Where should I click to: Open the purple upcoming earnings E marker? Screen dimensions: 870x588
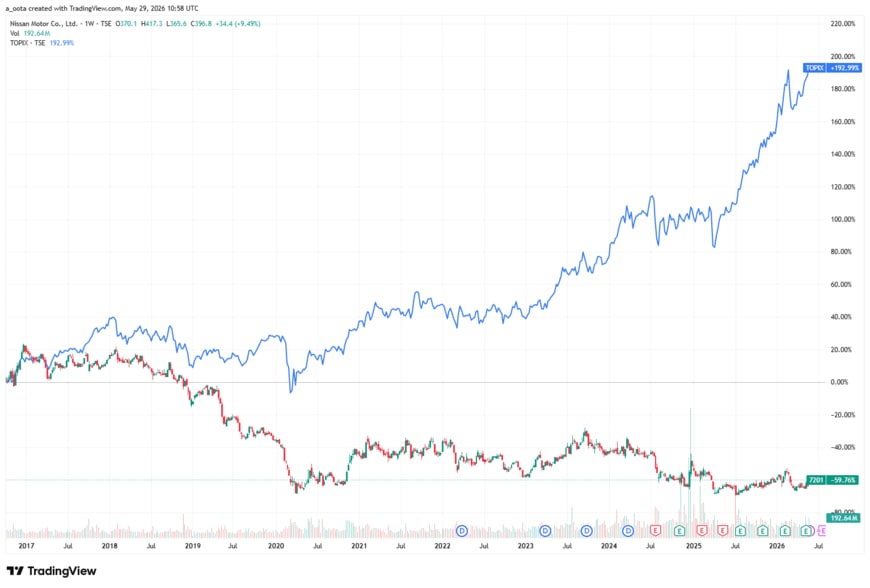coord(822,531)
